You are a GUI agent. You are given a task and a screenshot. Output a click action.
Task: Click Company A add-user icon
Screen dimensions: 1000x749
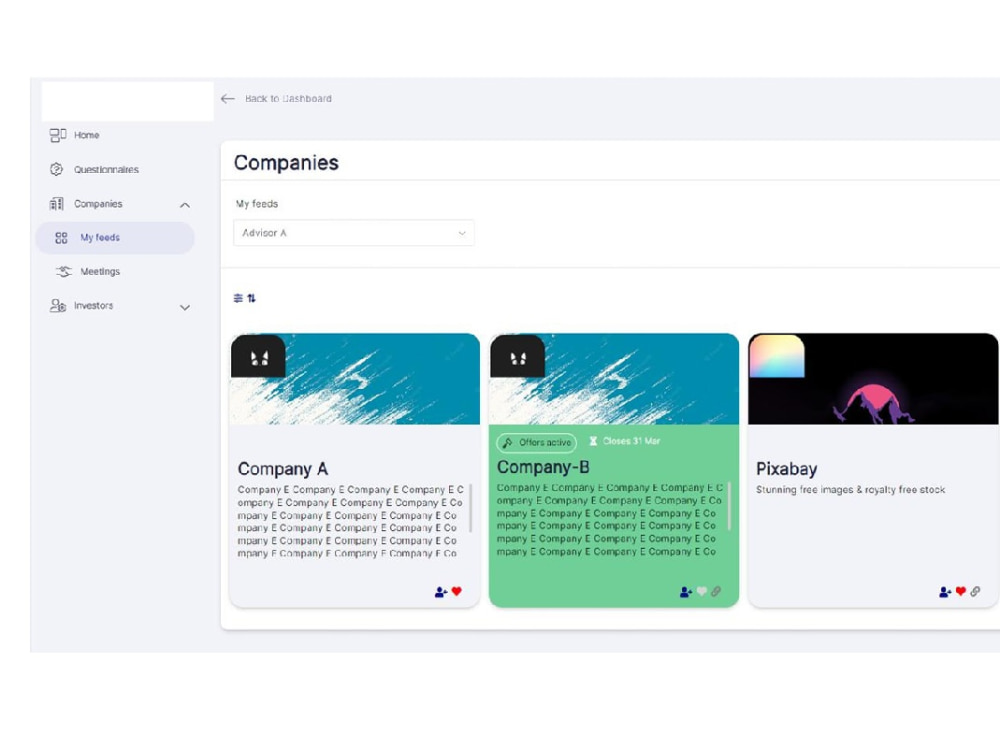coord(441,592)
